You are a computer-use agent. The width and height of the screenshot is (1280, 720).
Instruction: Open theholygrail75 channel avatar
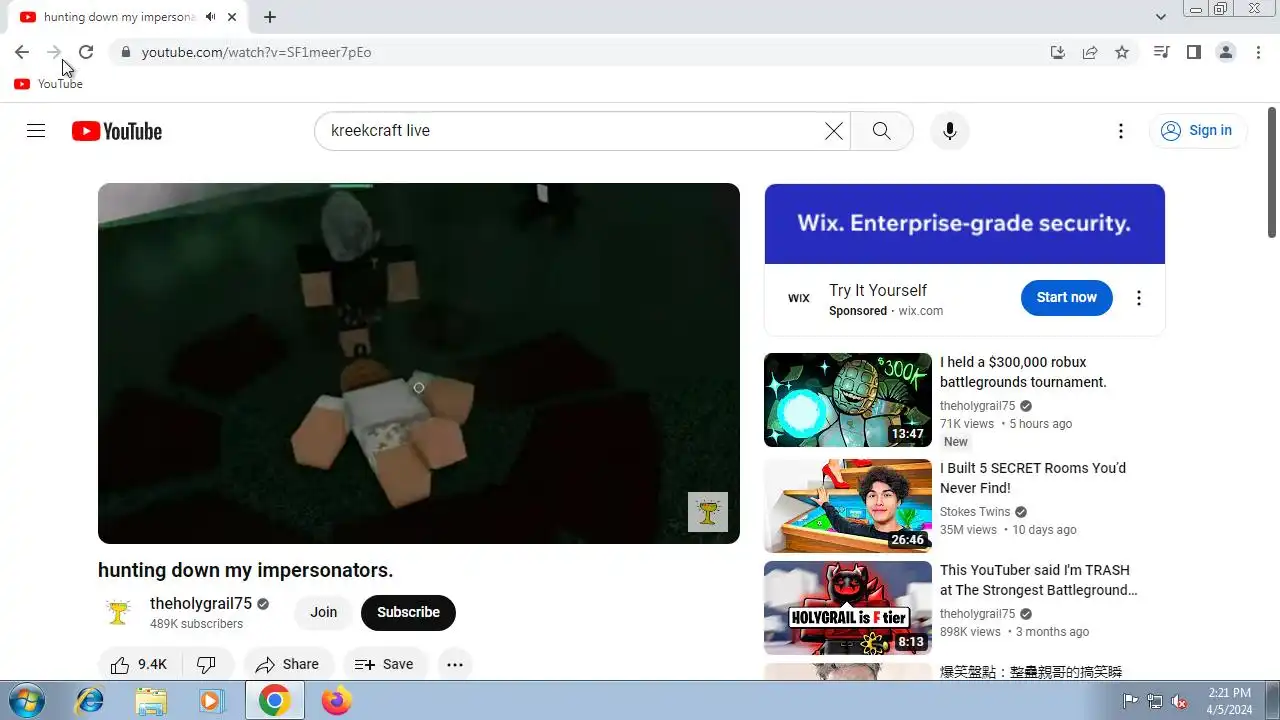(x=118, y=613)
